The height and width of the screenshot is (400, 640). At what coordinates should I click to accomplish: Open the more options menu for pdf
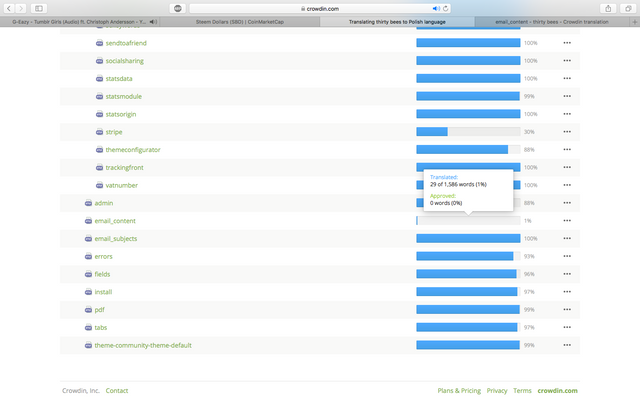click(x=567, y=310)
